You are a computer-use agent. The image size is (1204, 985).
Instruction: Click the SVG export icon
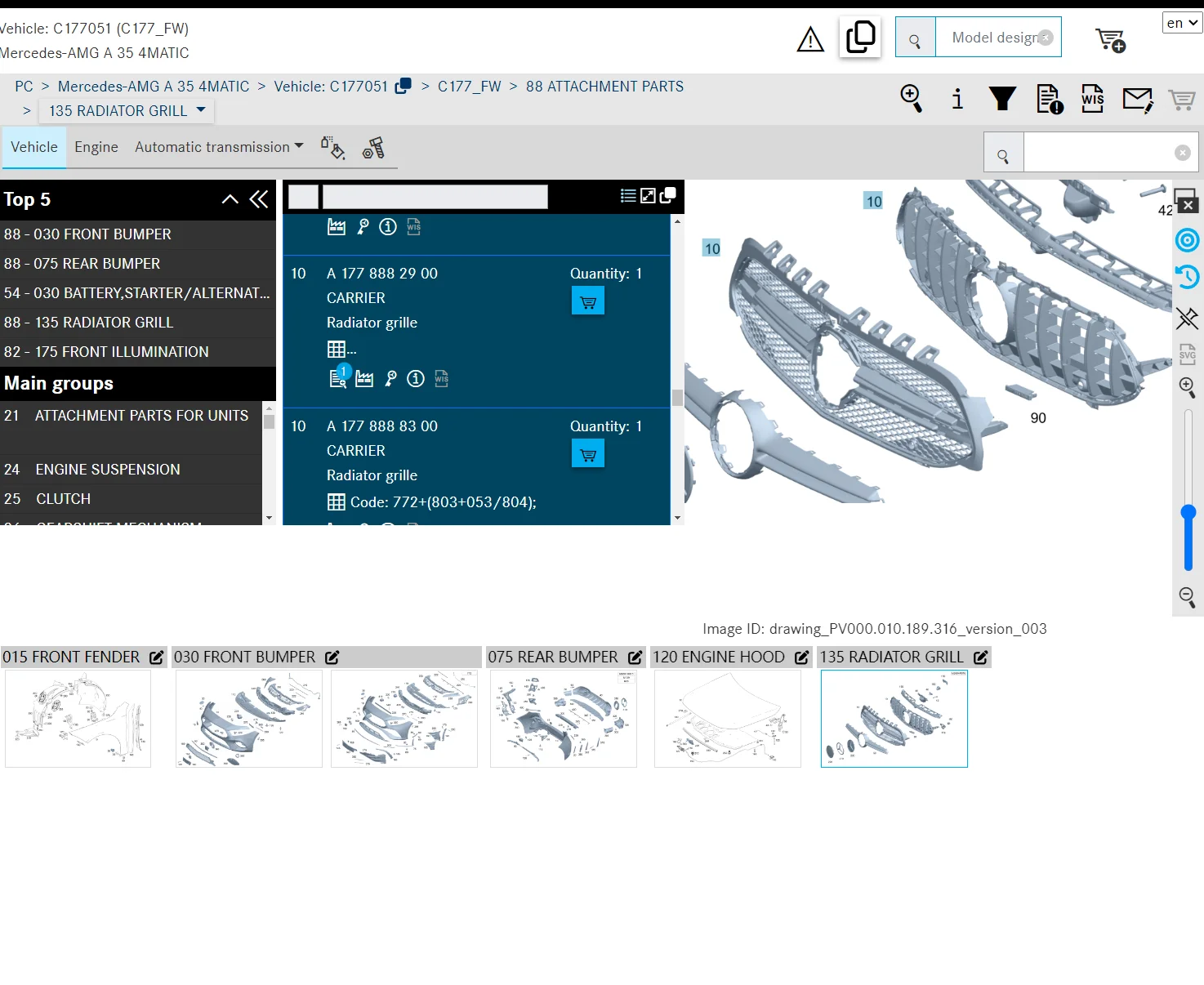click(1188, 354)
